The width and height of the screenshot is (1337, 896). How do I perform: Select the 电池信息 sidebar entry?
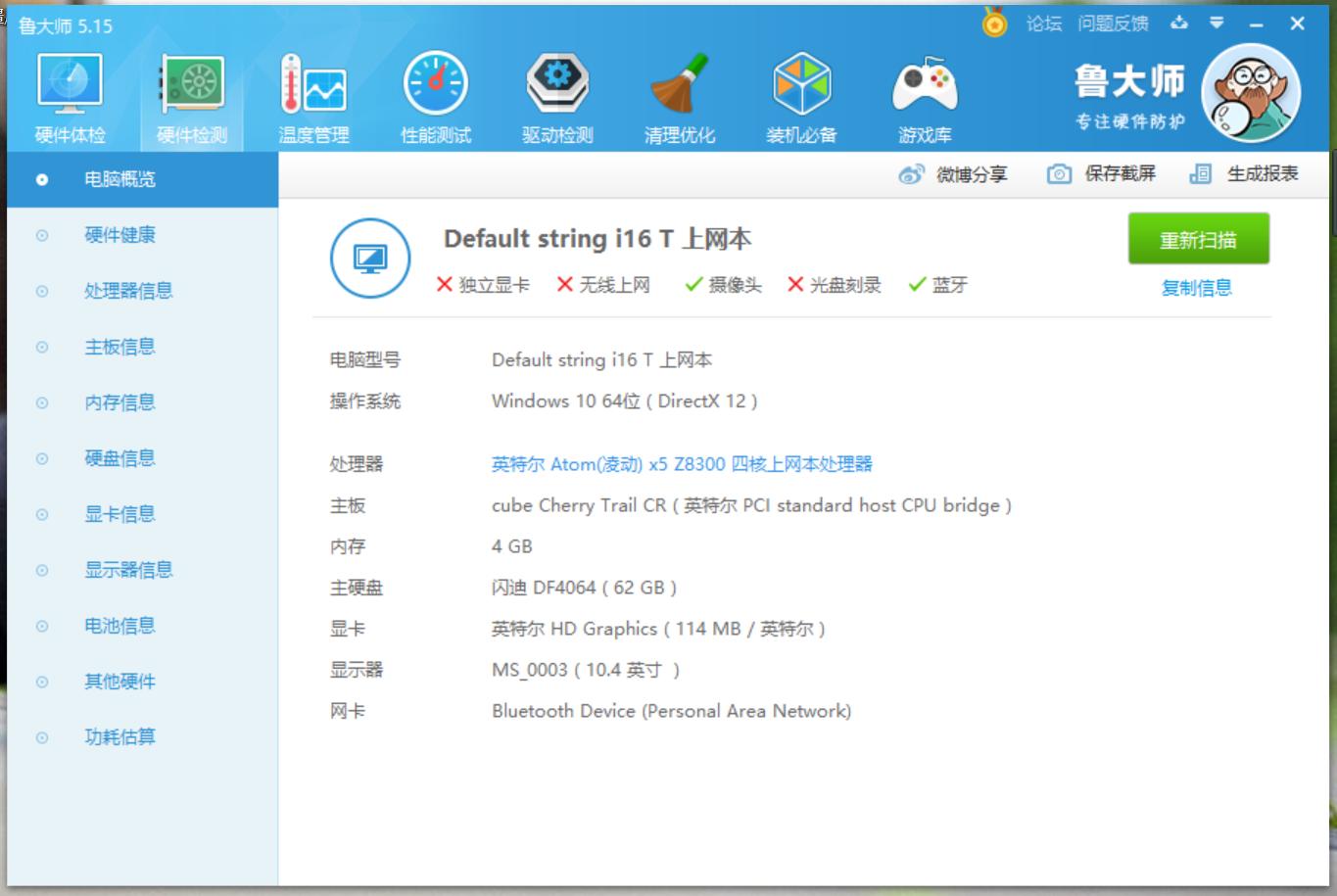coord(119,626)
